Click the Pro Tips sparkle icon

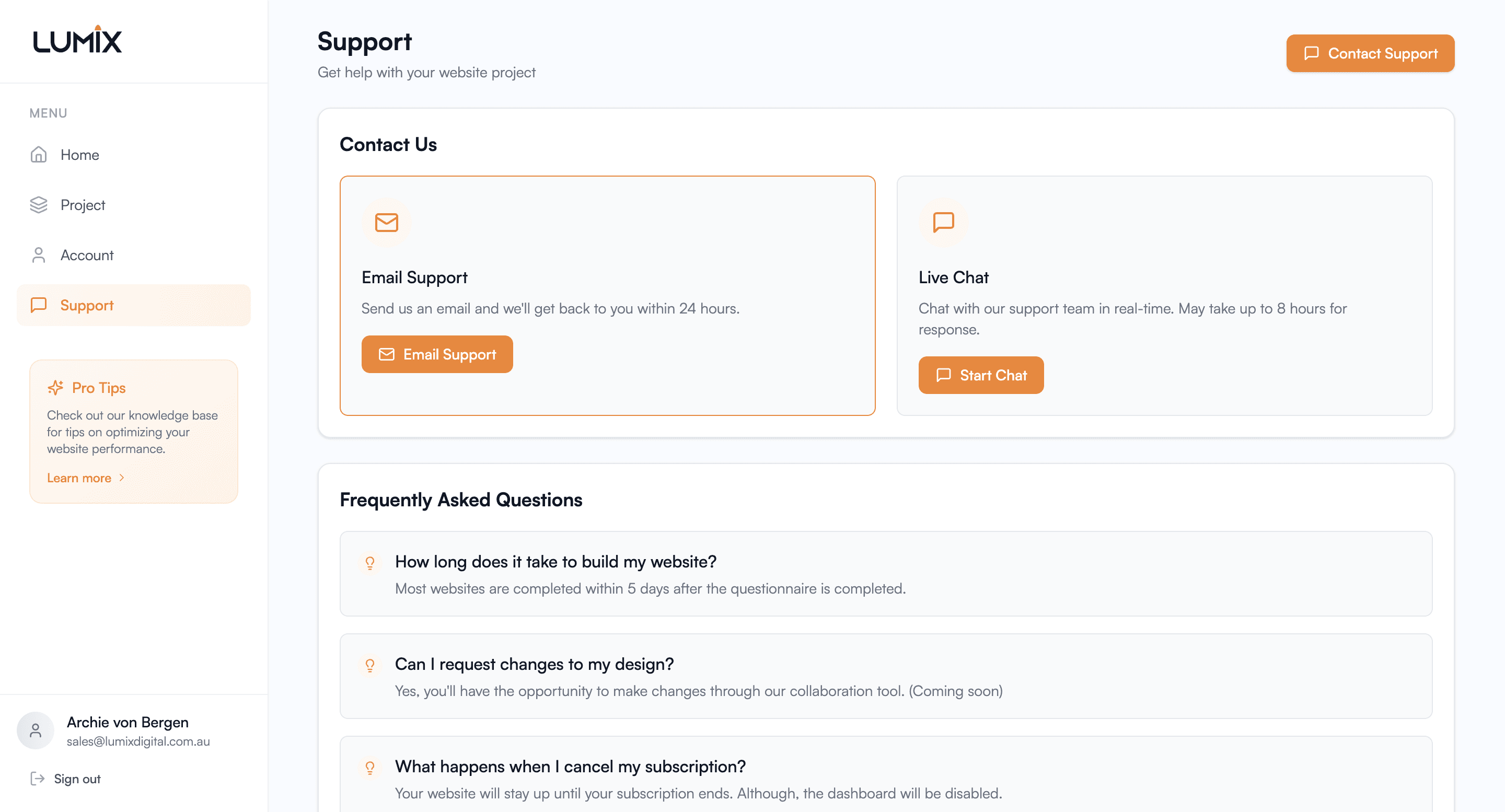(x=55, y=387)
